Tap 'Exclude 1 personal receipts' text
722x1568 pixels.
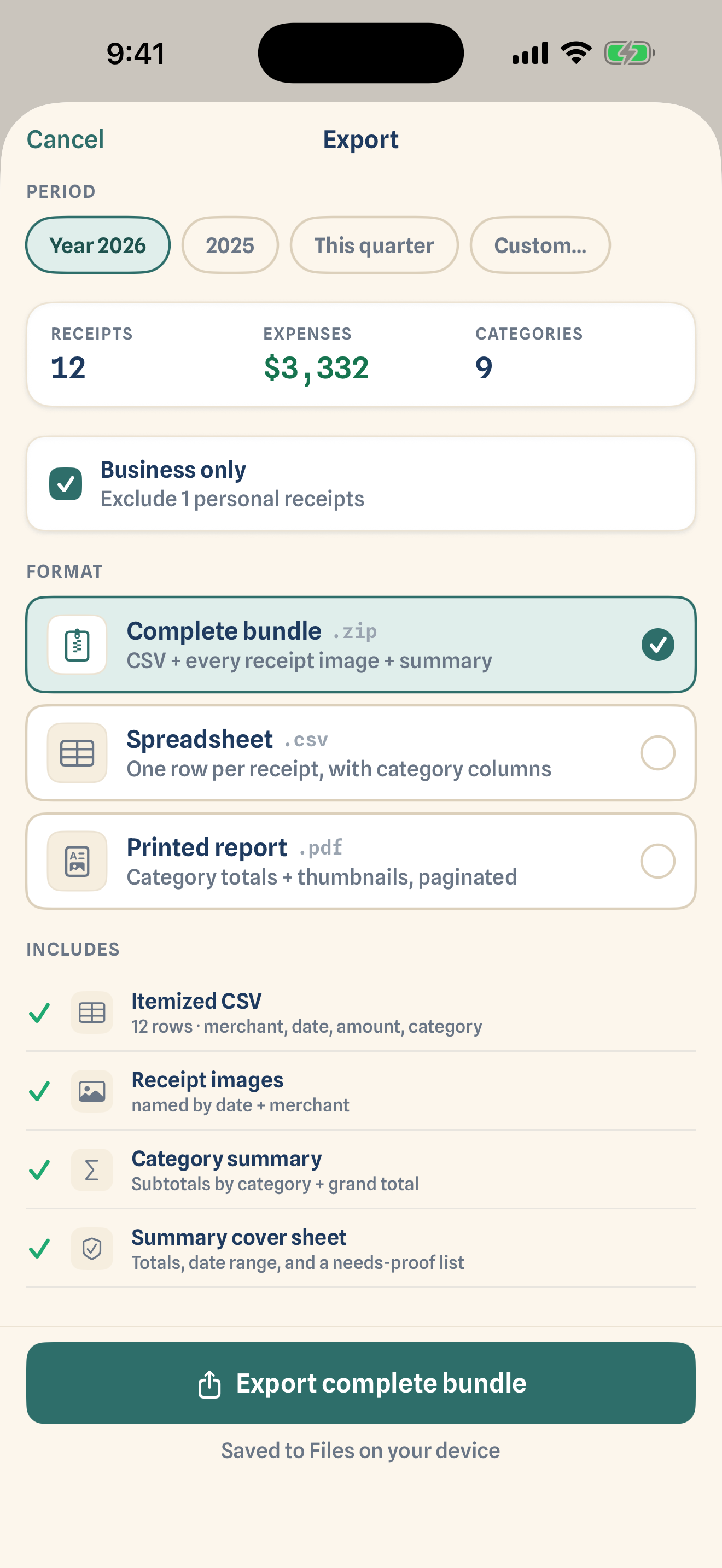232,499
